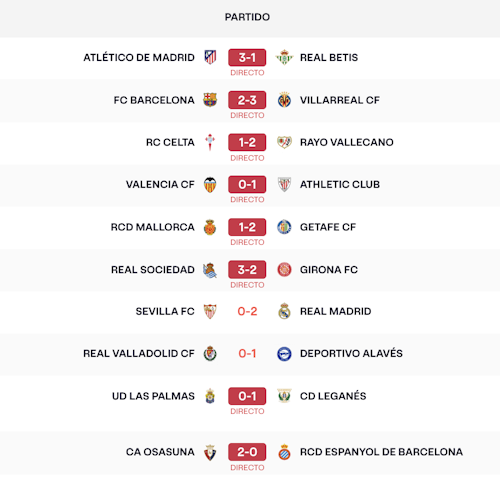Open the live 0-1 Valencia vs Athletic score
Image resolution: width=500 pixels, height=490 pixels.
click(x=247, y=184)
